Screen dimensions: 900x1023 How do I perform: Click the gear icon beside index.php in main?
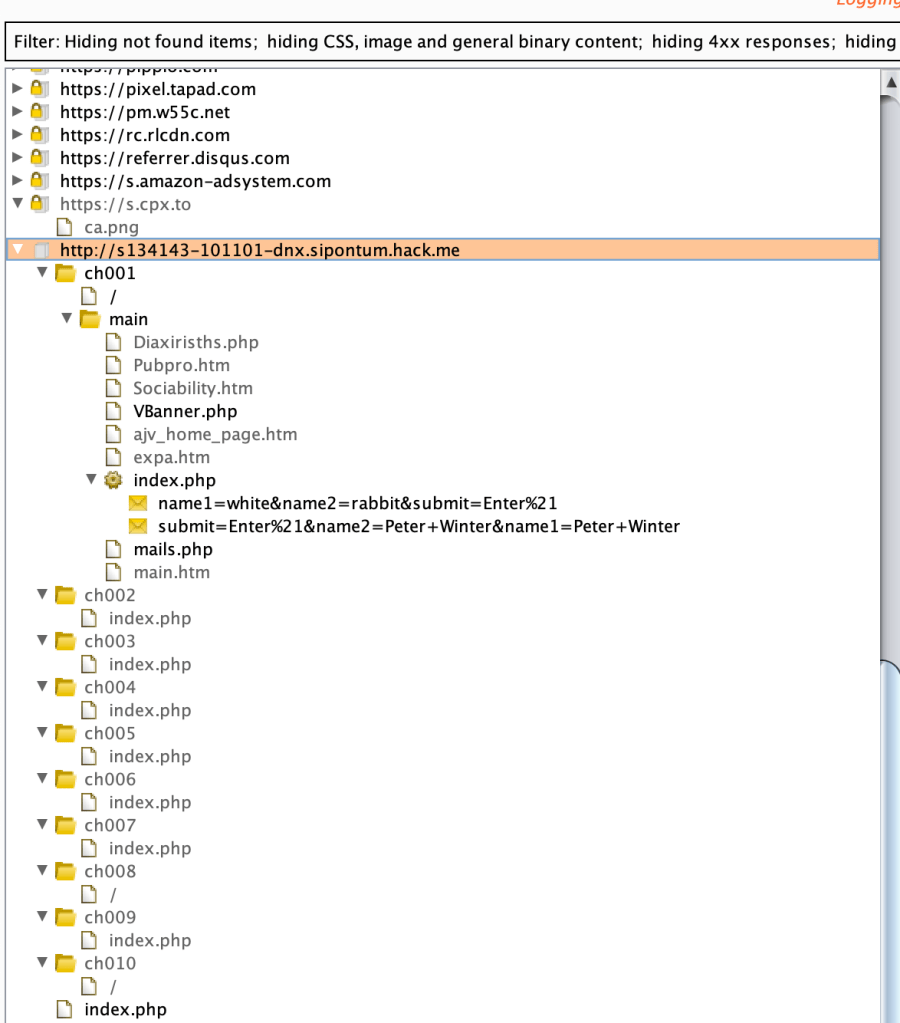(114, 481)
